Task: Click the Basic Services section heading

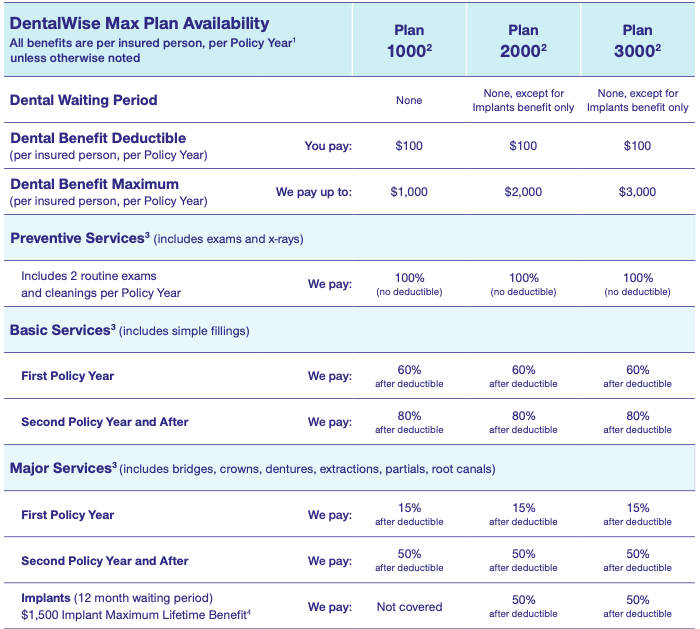Action: (x=62, y=330)
